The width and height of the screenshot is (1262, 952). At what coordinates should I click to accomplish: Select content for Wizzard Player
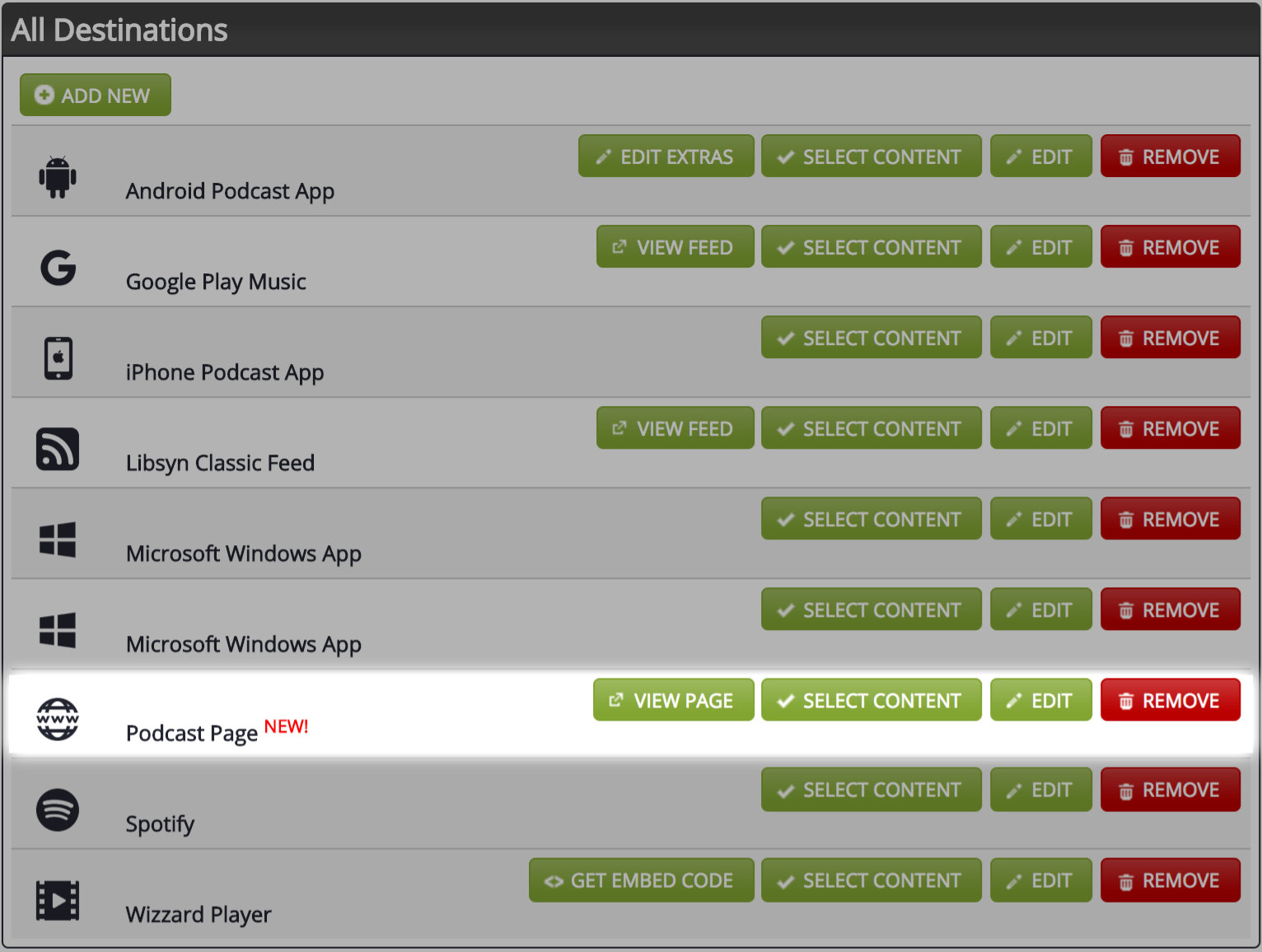point(872,880)
